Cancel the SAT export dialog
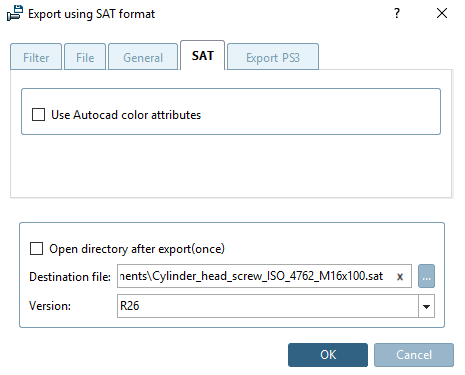The image size is (465, 375). point(414,355)
